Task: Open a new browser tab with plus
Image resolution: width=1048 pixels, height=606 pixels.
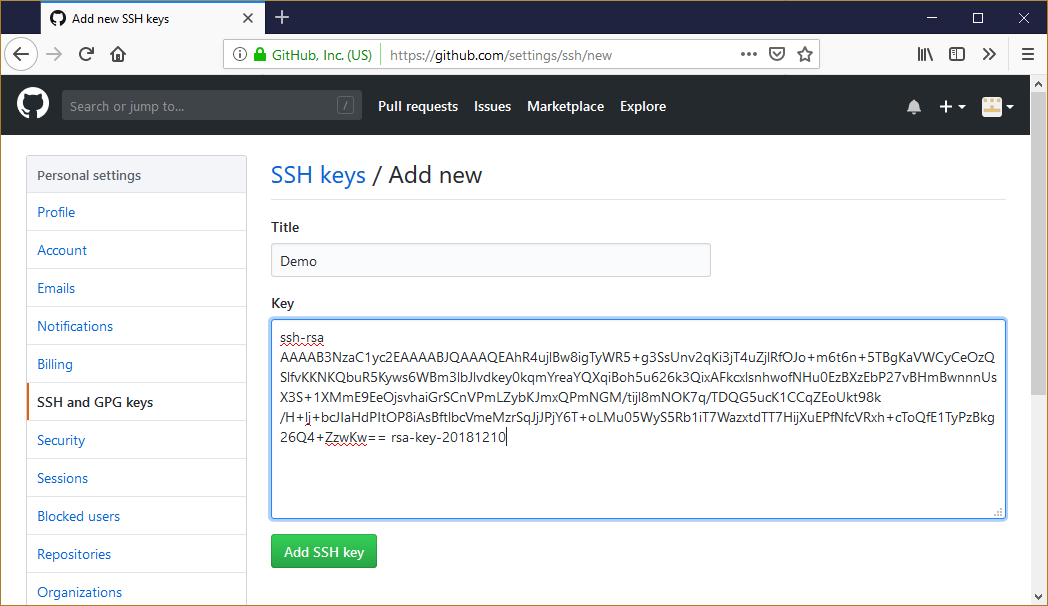Action: coord(282,17)
